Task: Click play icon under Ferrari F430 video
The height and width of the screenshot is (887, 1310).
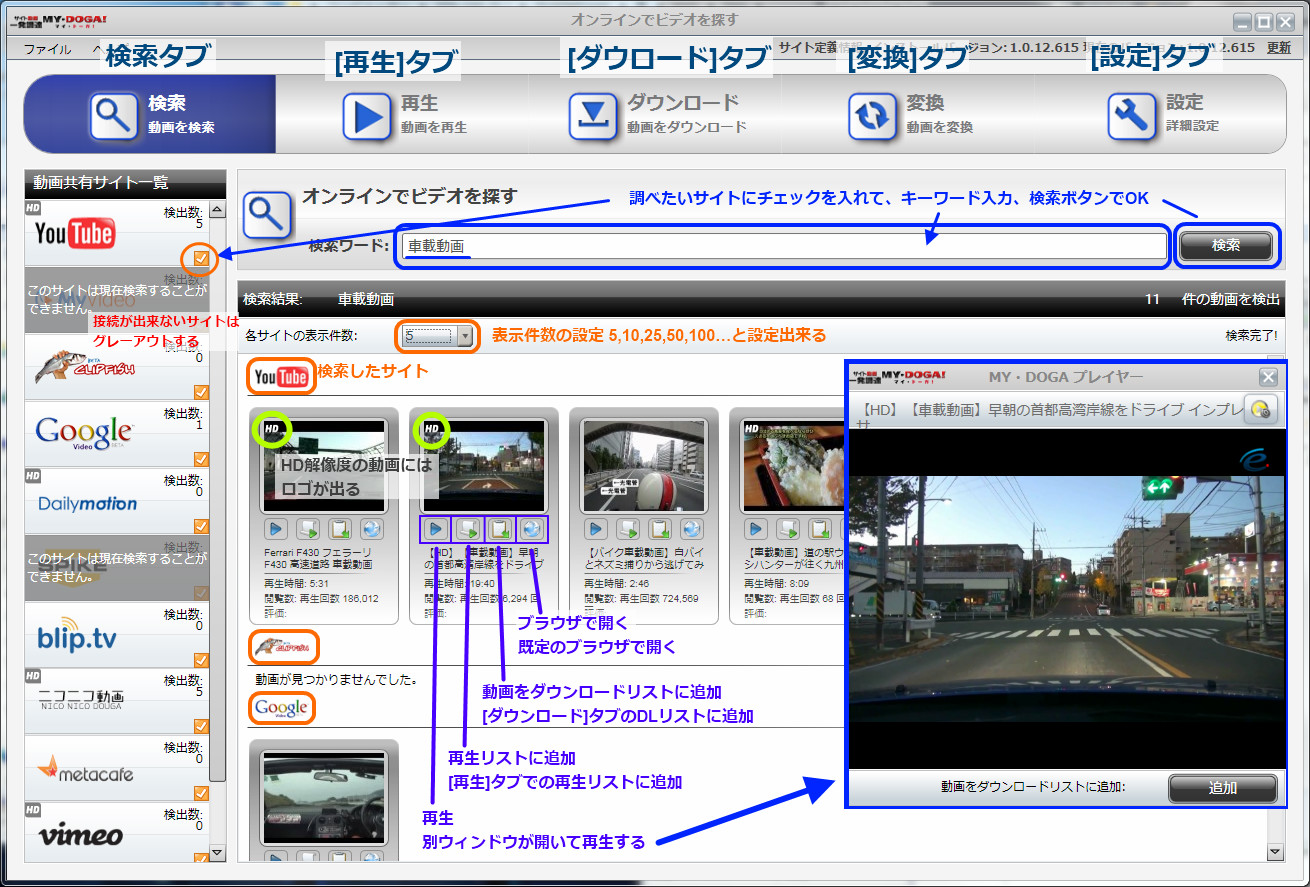Action: click(277, 529)
